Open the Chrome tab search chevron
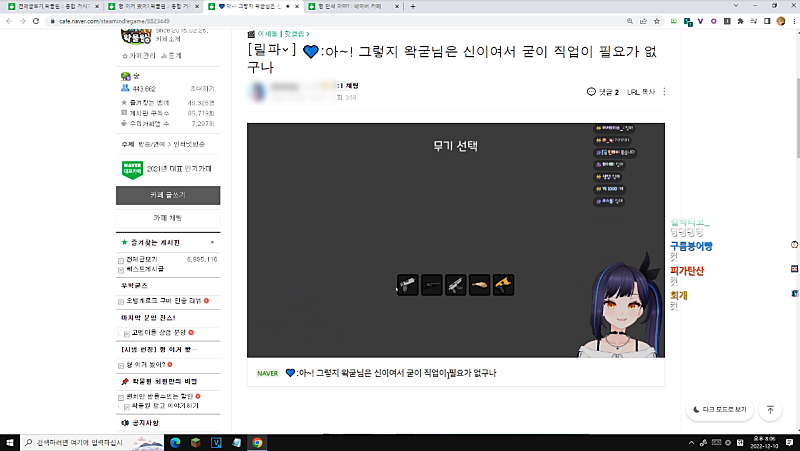The image size is (800, 451). [735, 6]
